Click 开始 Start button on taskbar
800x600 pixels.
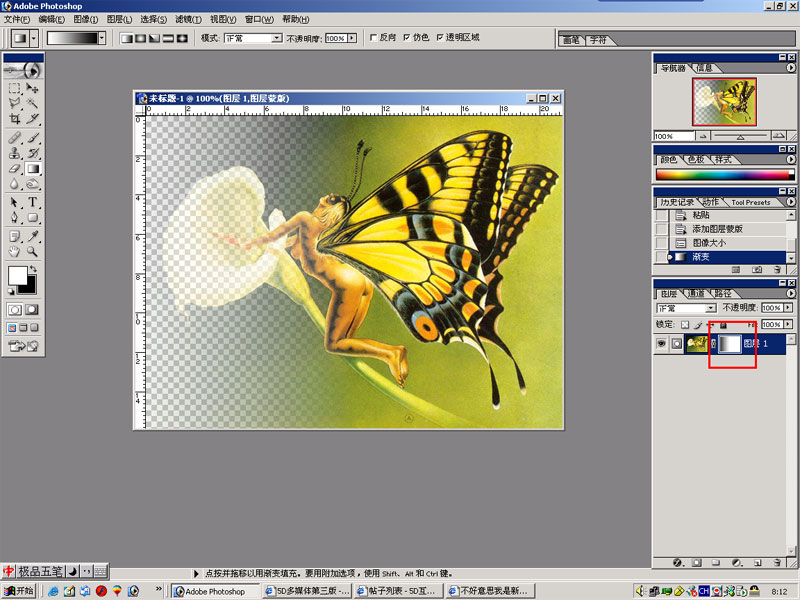[19, 591]
